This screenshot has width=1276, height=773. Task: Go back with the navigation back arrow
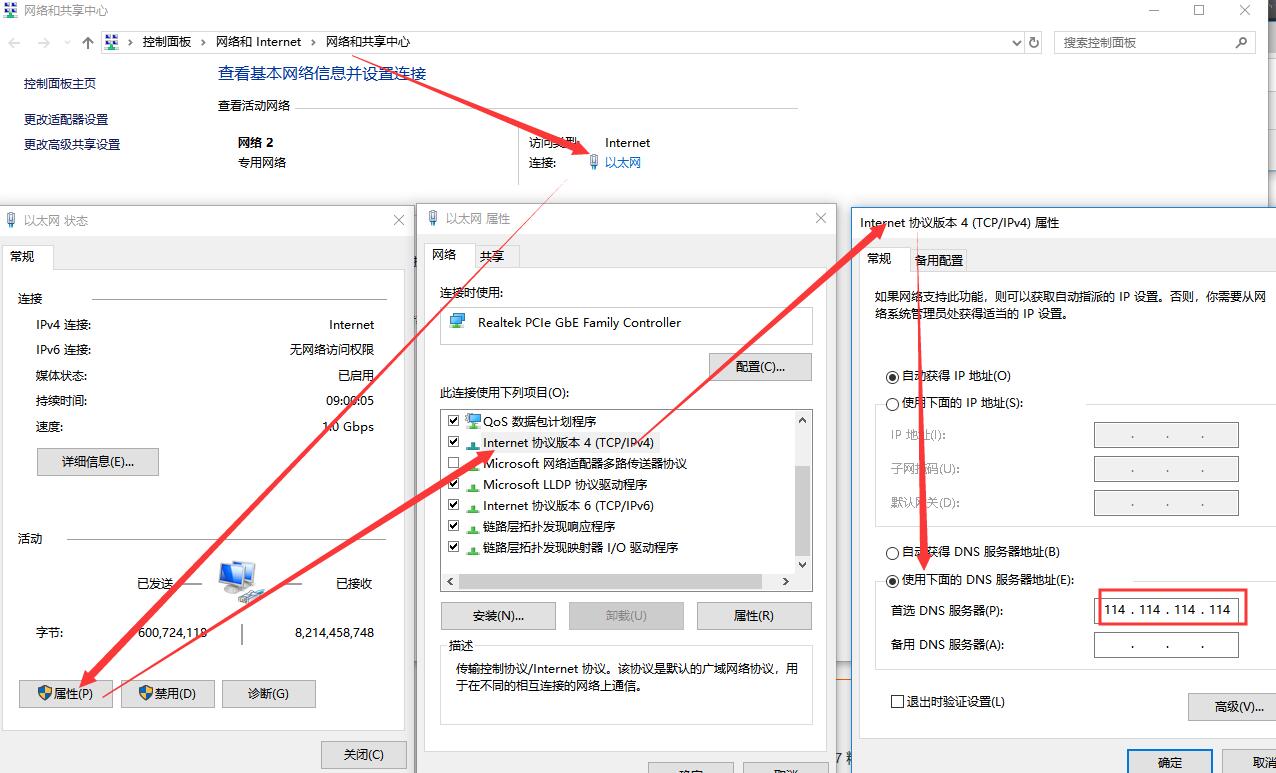[x=14, y=43]
